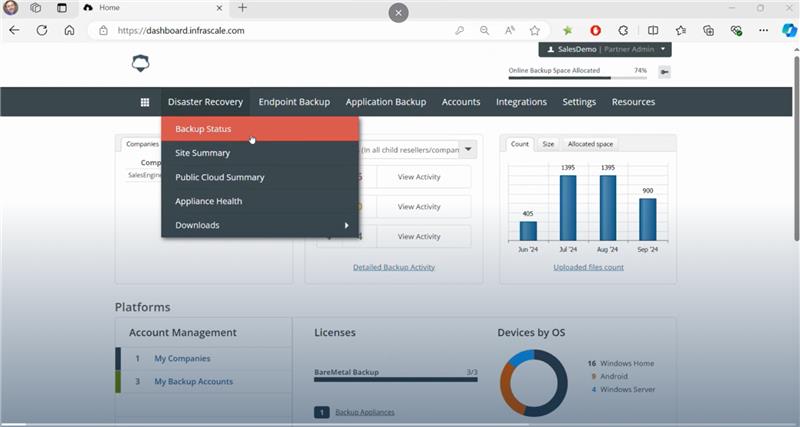Click the Devices by OS donut chart
The height and width of the screenshot is (427, 800).
point(533,383)
